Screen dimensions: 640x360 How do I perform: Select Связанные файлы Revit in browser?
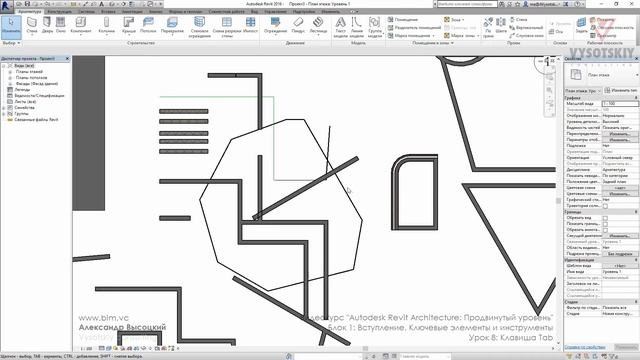[36, 120]
